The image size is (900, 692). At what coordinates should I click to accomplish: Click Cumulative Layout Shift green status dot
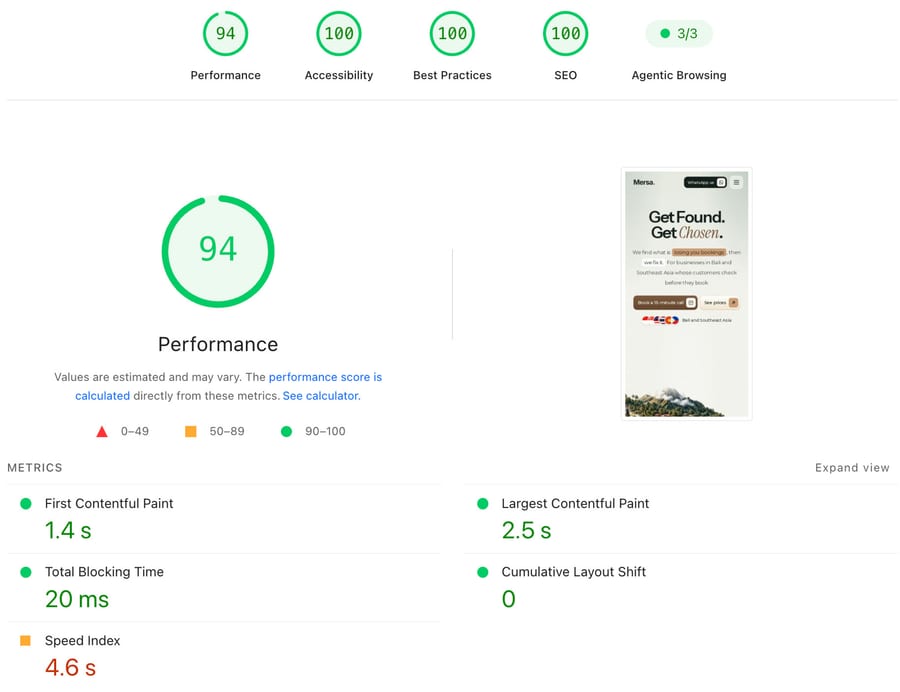(x=483, y=572)
